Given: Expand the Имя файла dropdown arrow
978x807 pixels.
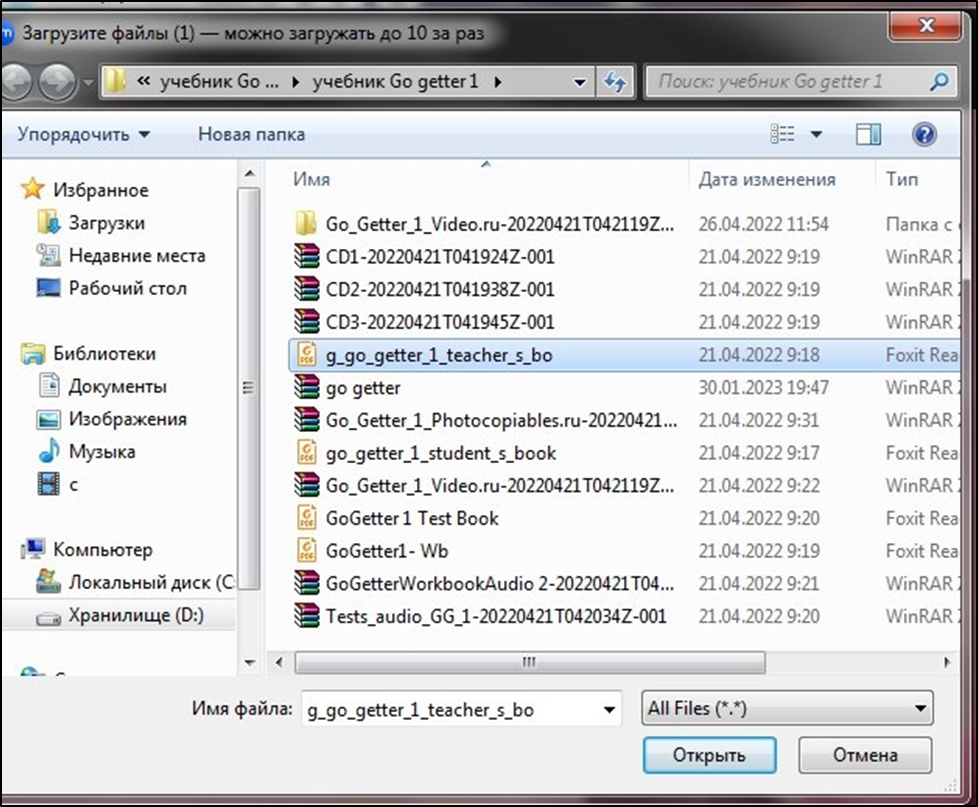Looking at the screenshot, I should tap(609, 709).
